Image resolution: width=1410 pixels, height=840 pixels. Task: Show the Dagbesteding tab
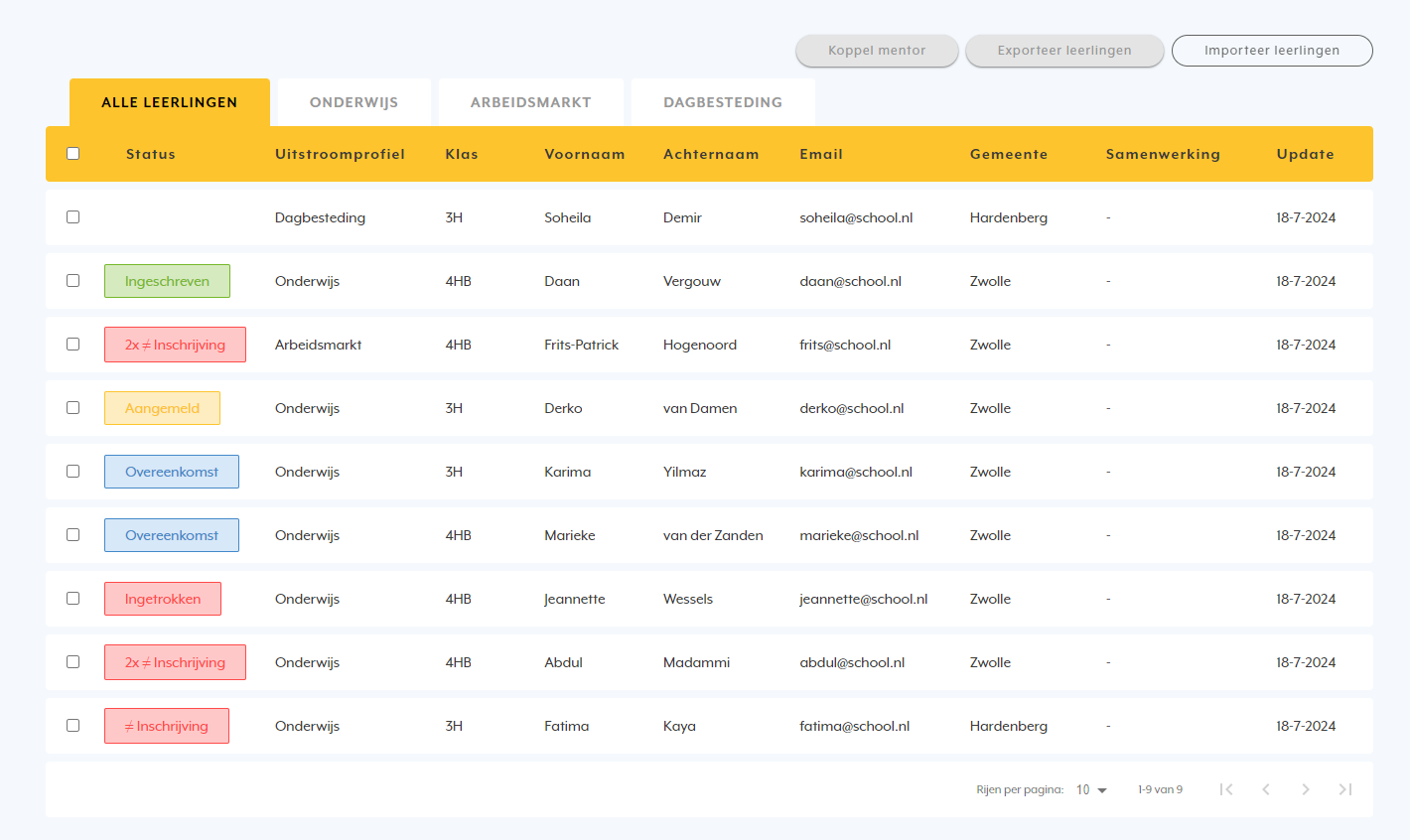[723, 102]
